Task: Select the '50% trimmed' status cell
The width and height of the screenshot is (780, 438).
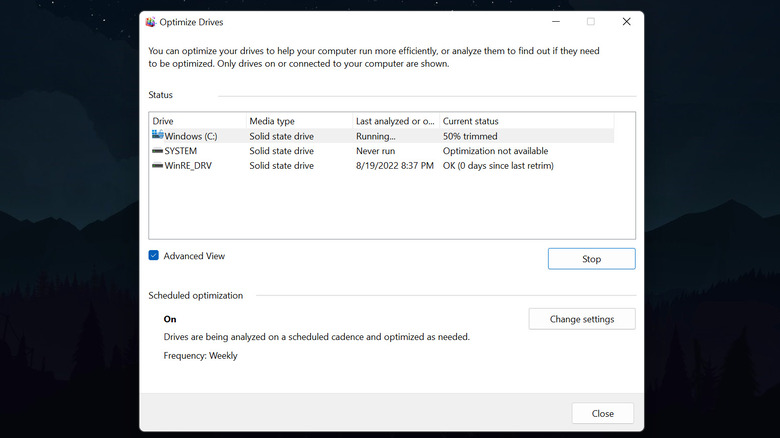Action: pyautogui.click(x=470, y=136)
